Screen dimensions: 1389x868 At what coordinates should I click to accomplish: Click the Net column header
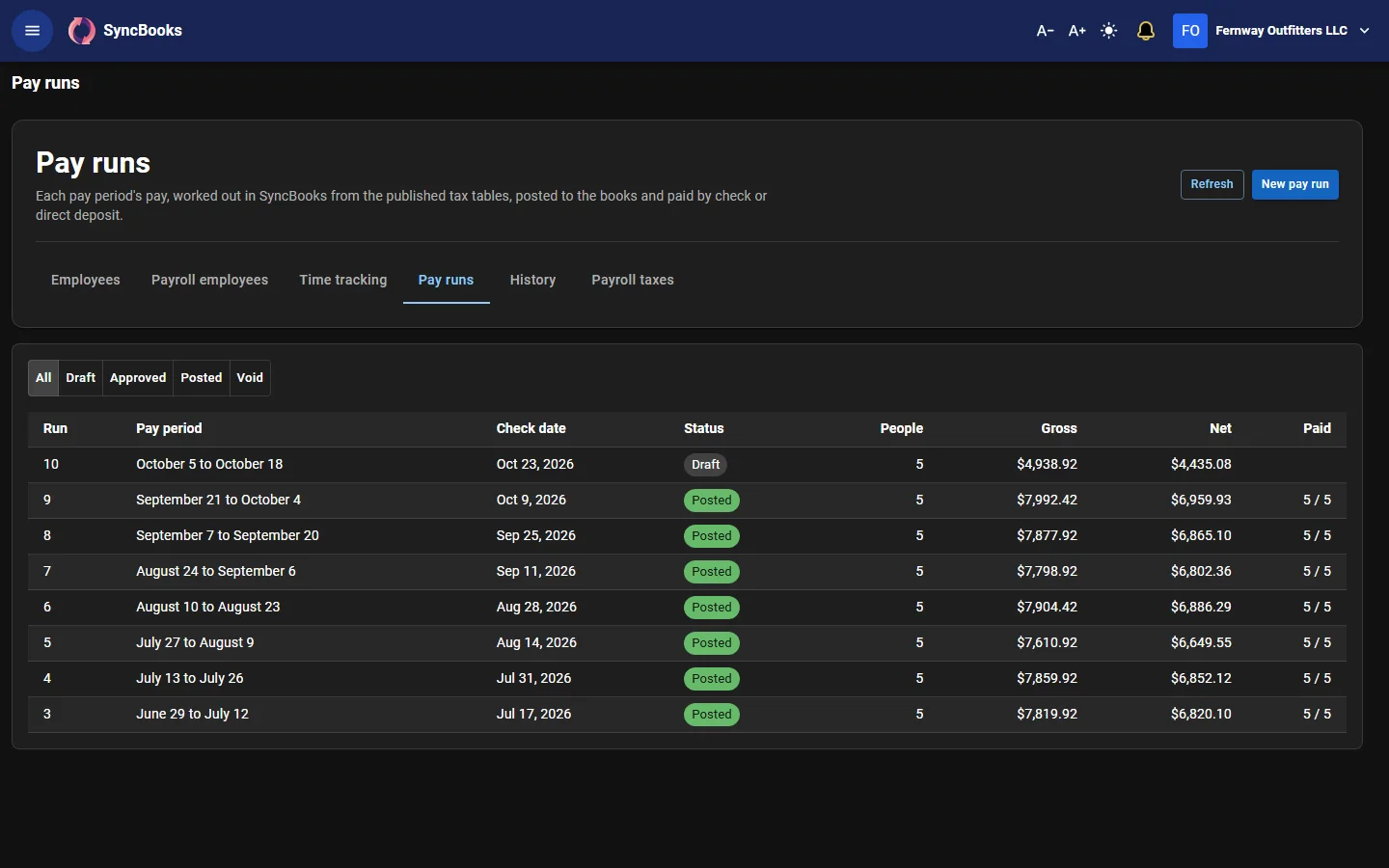(1221, 428)
